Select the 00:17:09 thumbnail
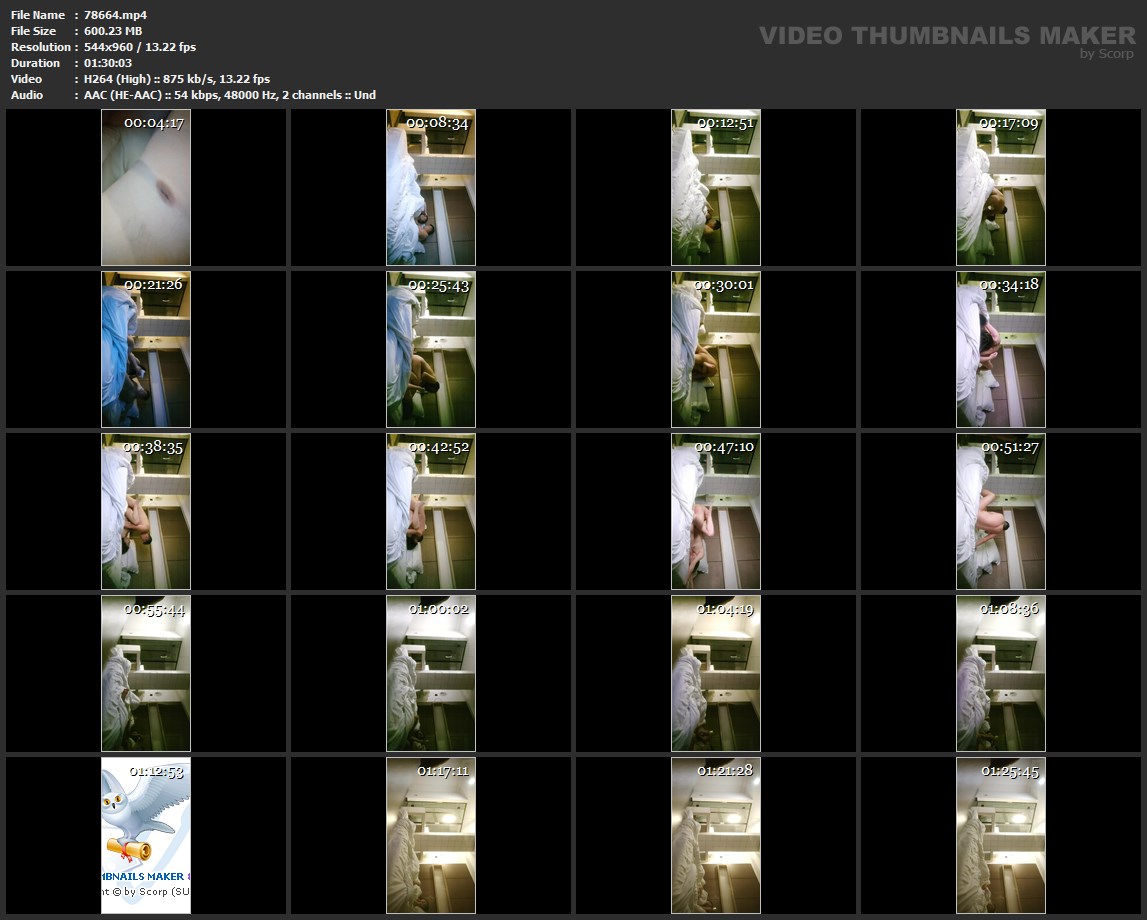The width and height of the screenshot is (1147, 920). pyautogui.click(x=1001, y=187)
